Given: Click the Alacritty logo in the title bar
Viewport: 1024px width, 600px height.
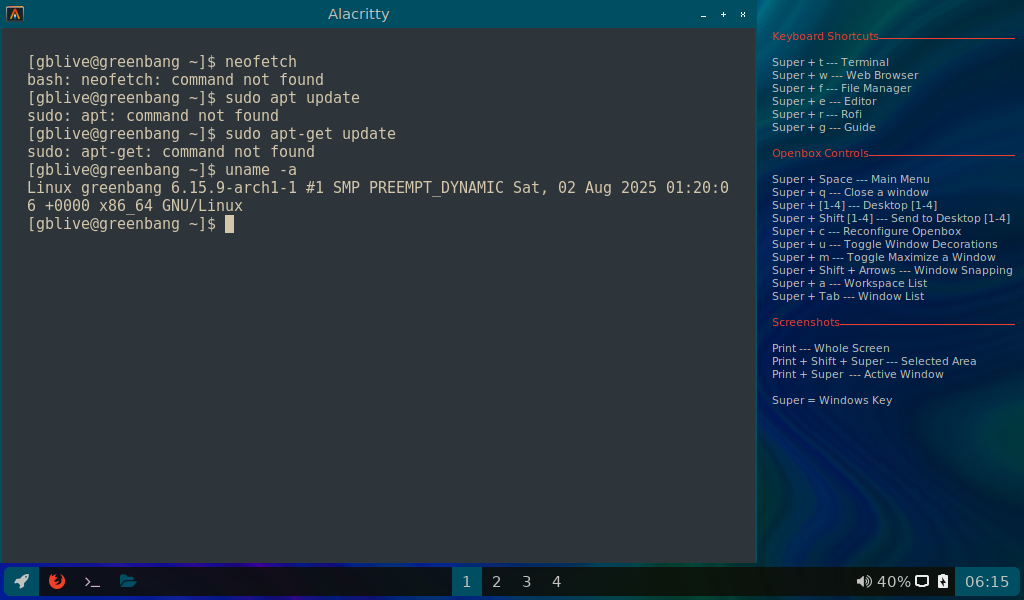Looking at the screenshot, I should tap(15, 14).
